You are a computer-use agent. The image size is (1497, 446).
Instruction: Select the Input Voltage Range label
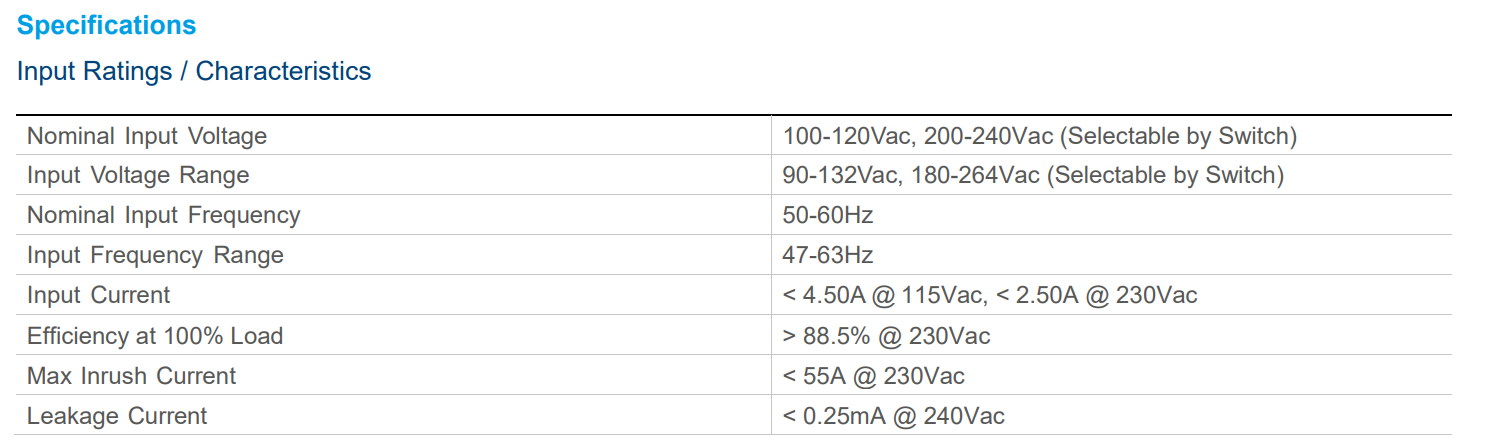pyautogui.click(x=138, y=176)
